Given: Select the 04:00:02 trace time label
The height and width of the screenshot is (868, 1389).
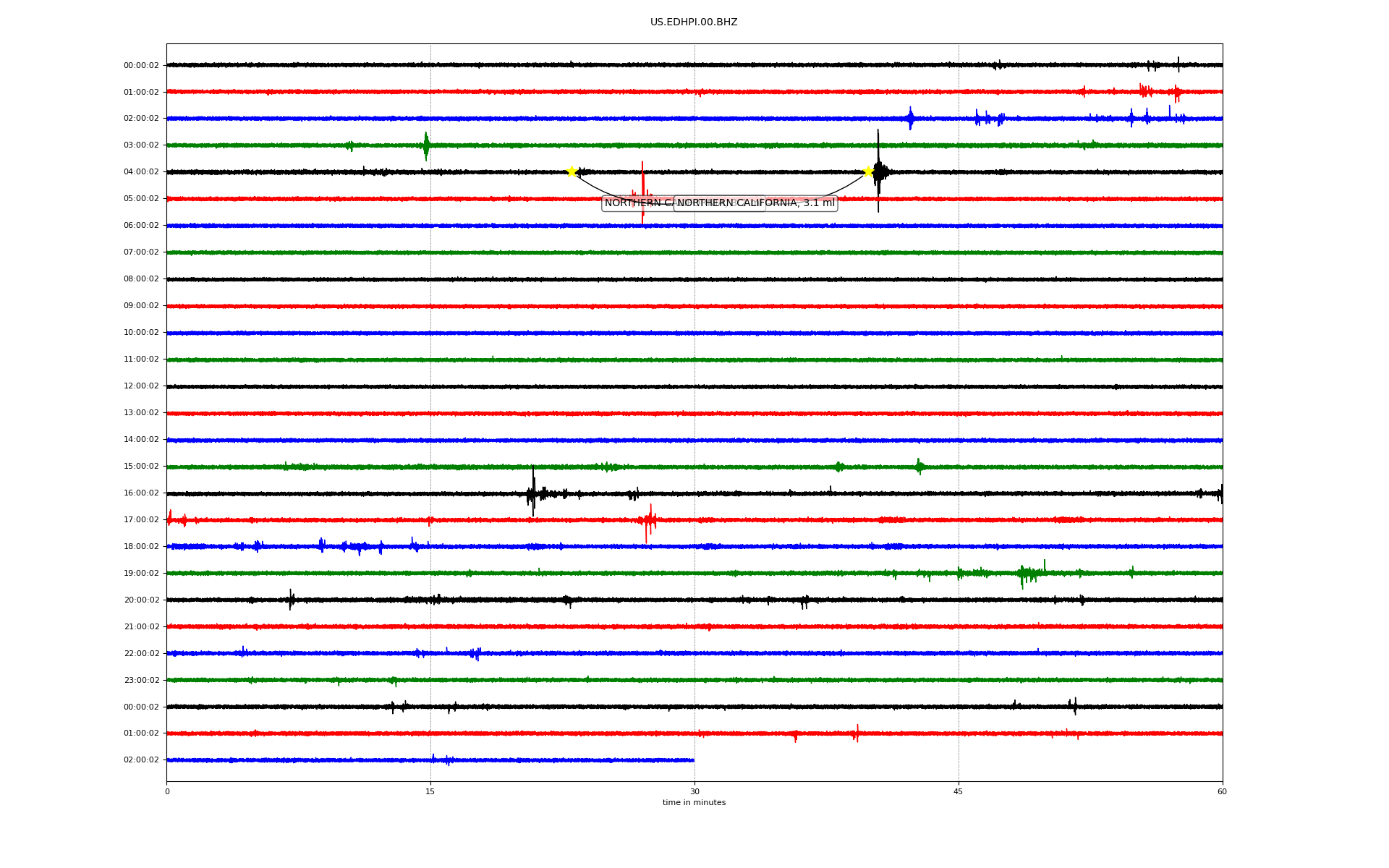Looking at the screenshot, I should point(141,172).
